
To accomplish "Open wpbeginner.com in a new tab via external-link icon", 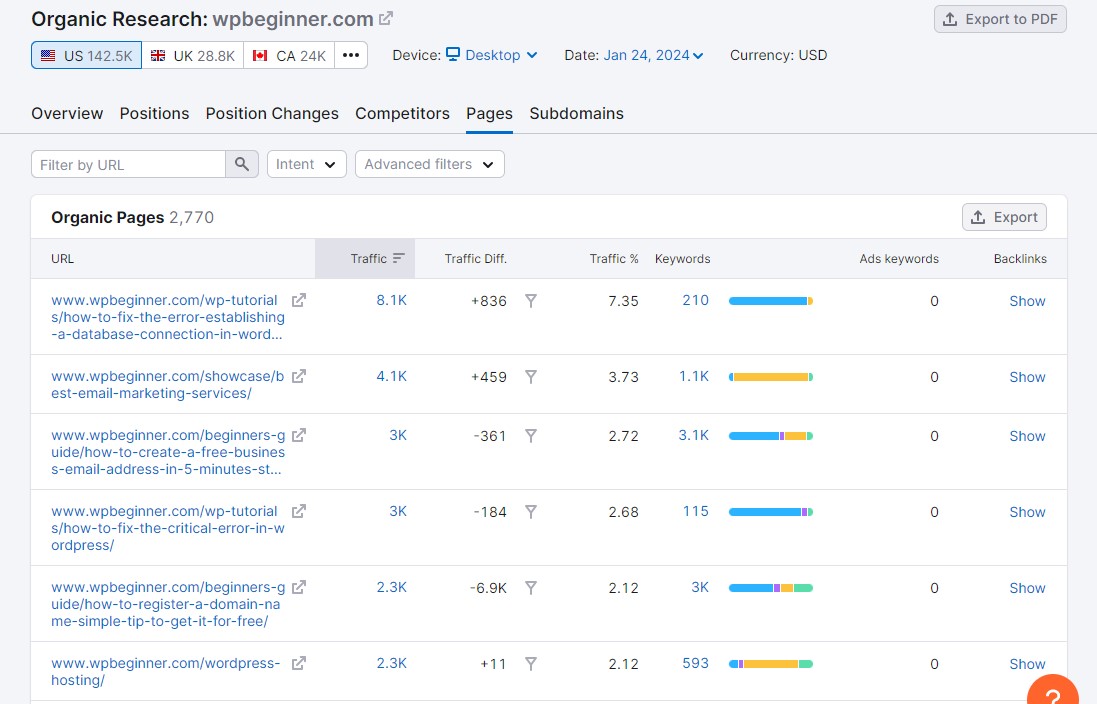I will (x=385, y=19).
